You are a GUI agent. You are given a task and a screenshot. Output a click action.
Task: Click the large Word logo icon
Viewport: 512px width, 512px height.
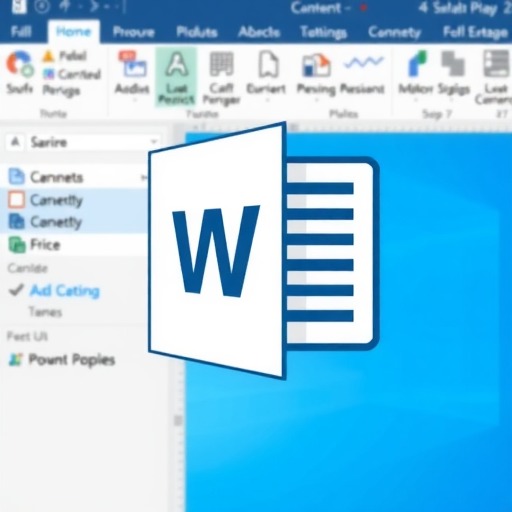coord(263,251)
